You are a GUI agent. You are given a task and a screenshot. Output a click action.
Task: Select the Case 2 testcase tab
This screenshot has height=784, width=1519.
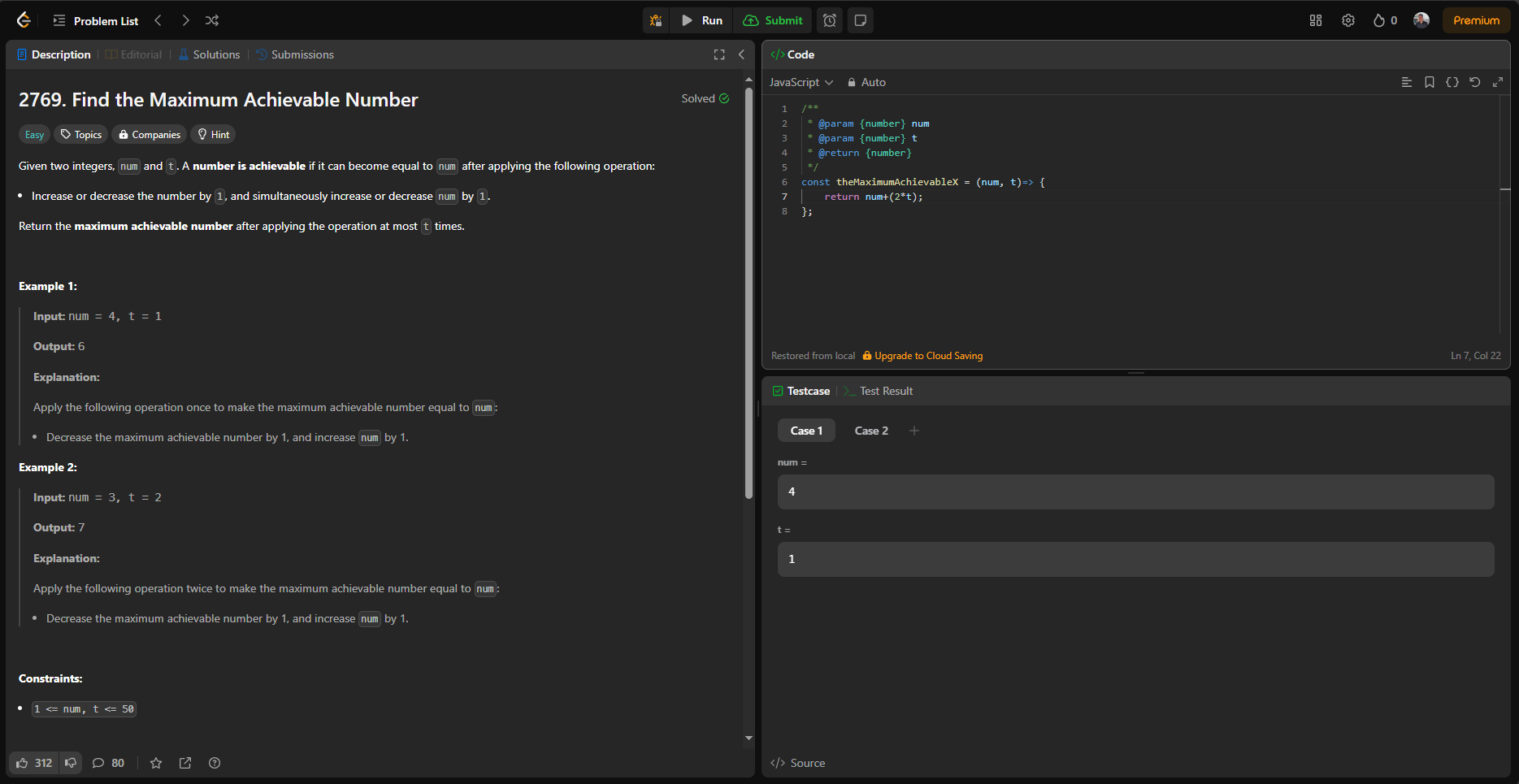point(871,431)
